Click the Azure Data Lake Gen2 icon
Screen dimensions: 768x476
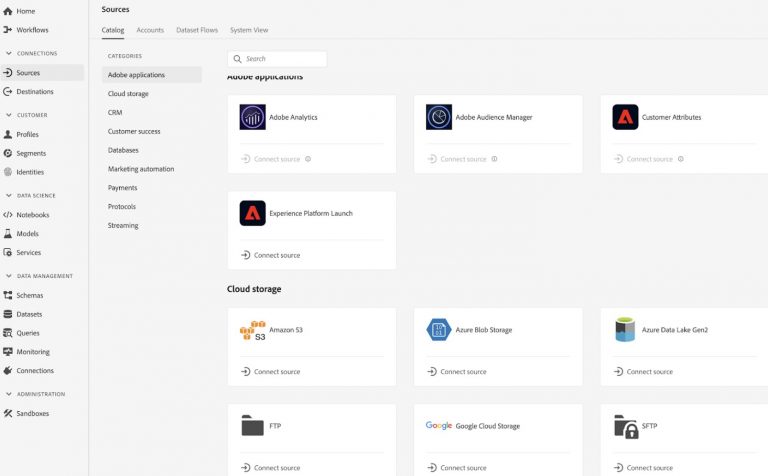tap(625, 330)
